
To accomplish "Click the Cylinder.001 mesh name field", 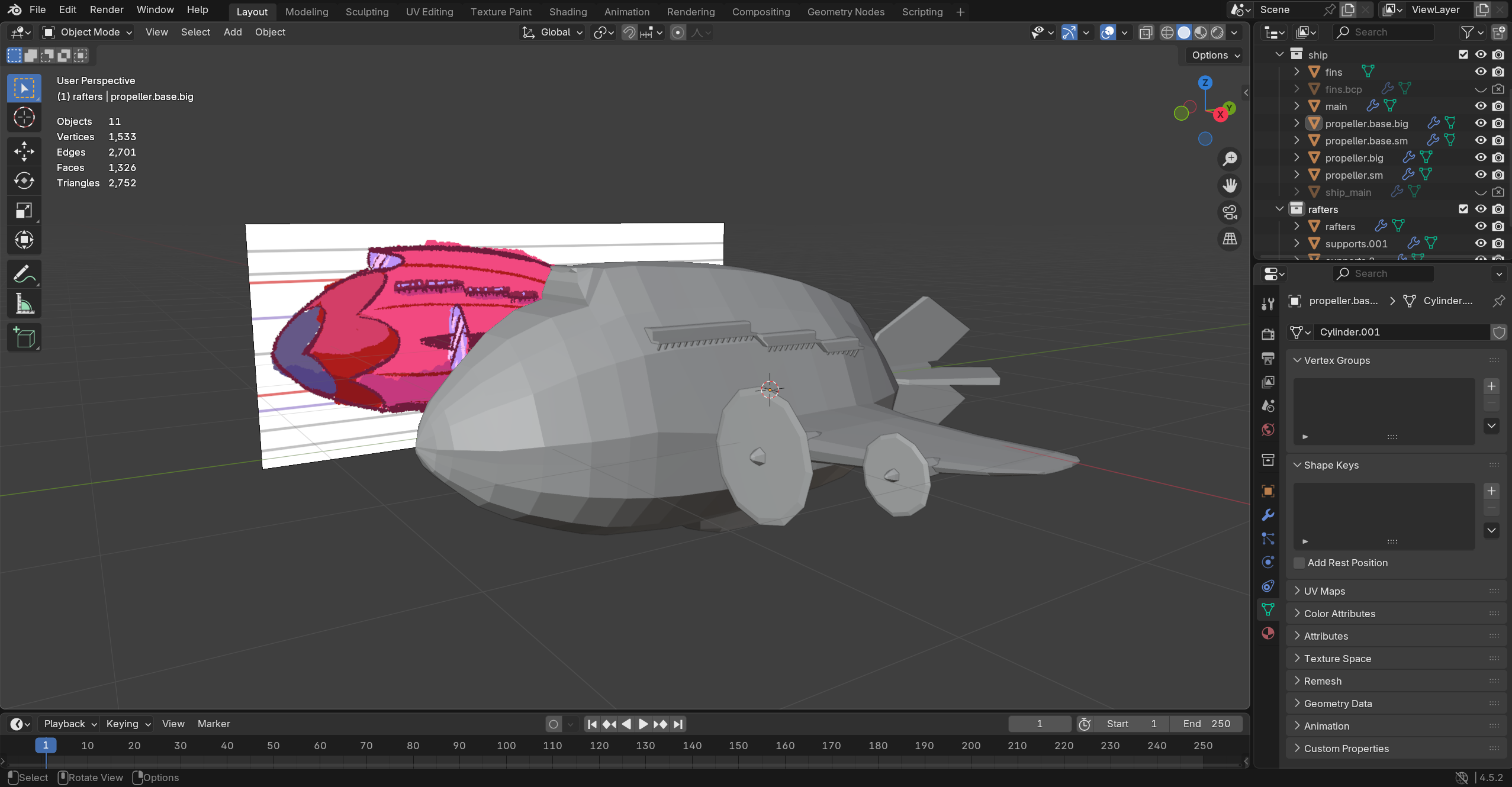I will 1402,332.
